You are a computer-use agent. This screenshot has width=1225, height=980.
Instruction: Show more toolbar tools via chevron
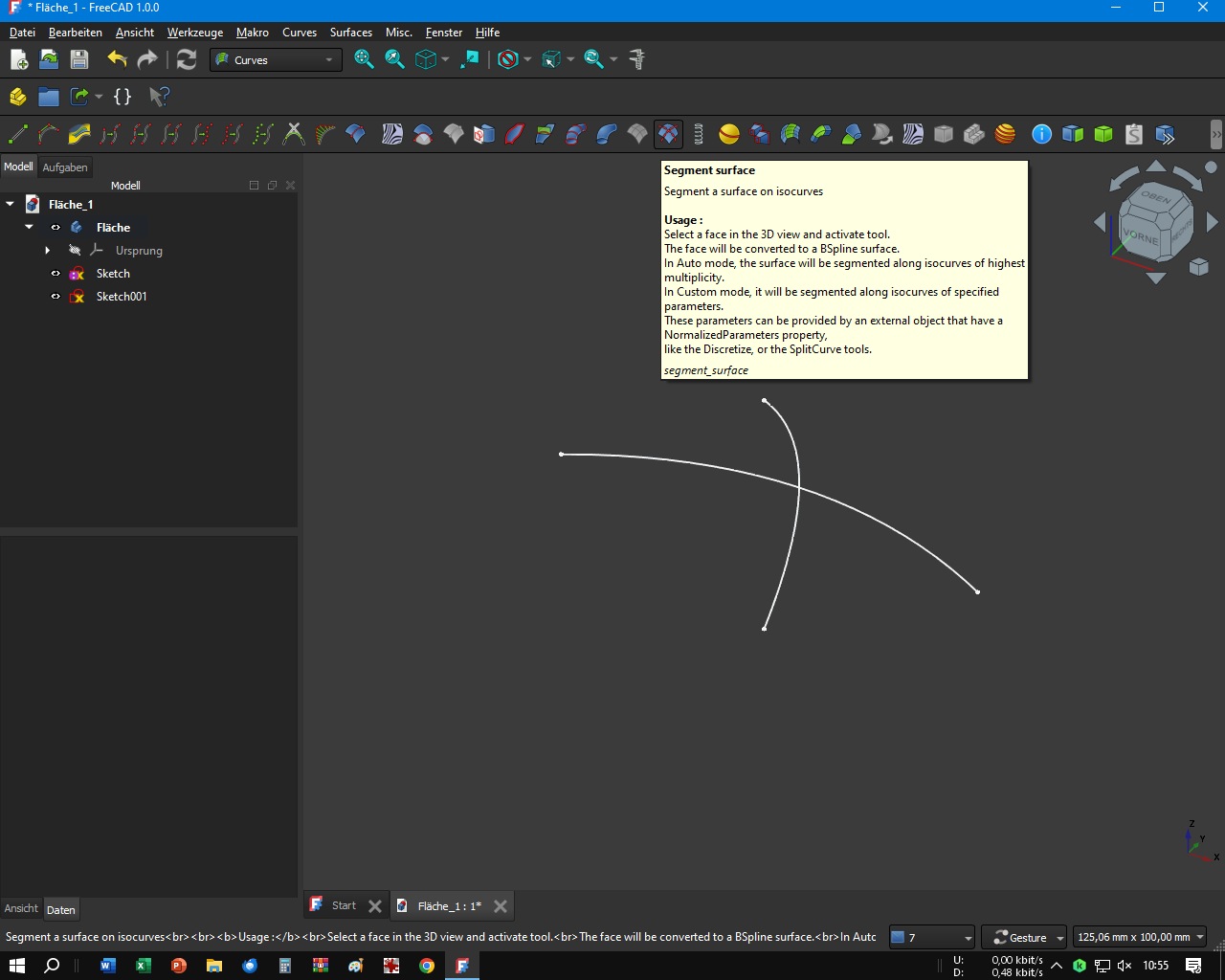pos(1216,134)
